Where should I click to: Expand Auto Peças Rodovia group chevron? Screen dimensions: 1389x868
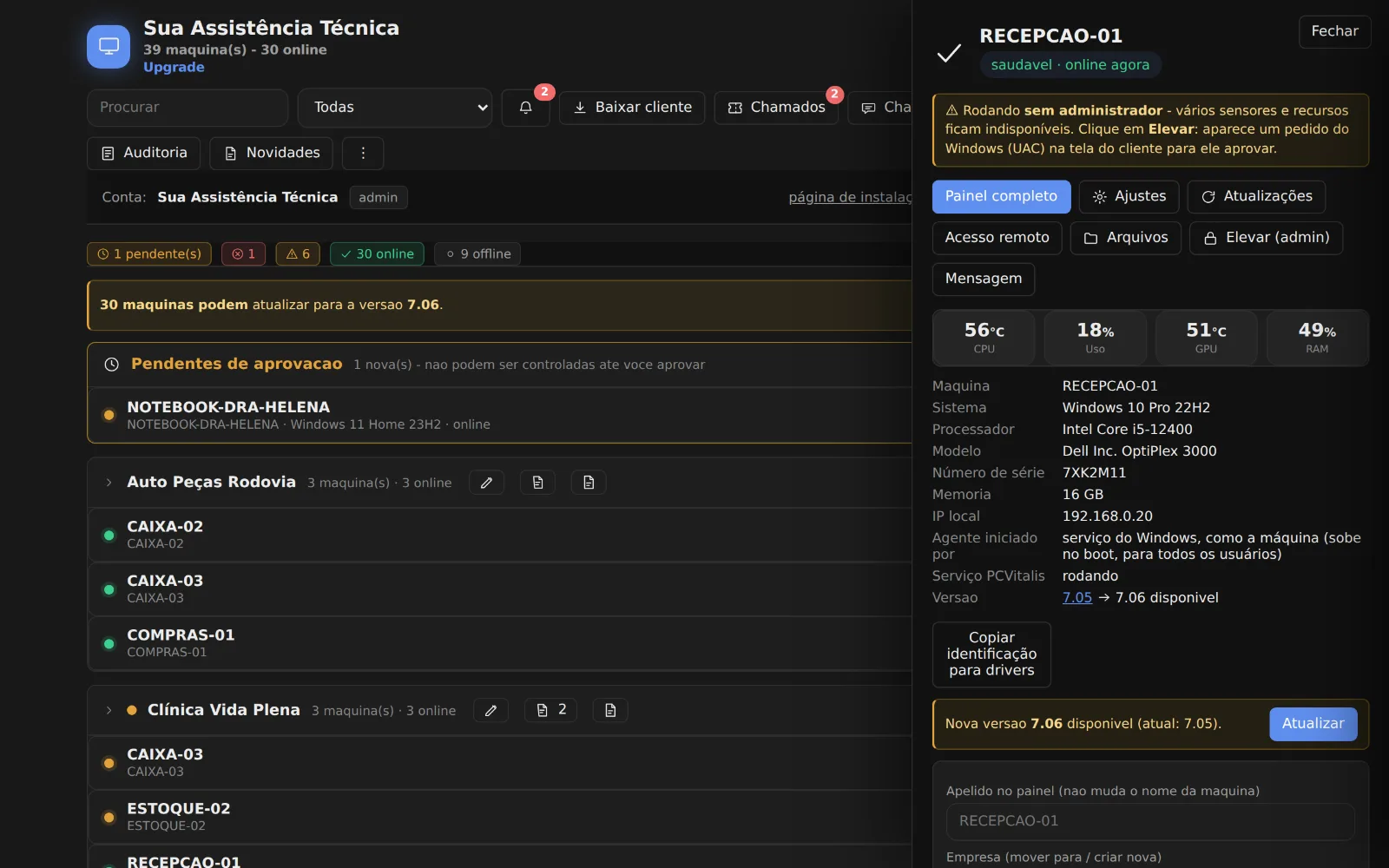(109, 483)
